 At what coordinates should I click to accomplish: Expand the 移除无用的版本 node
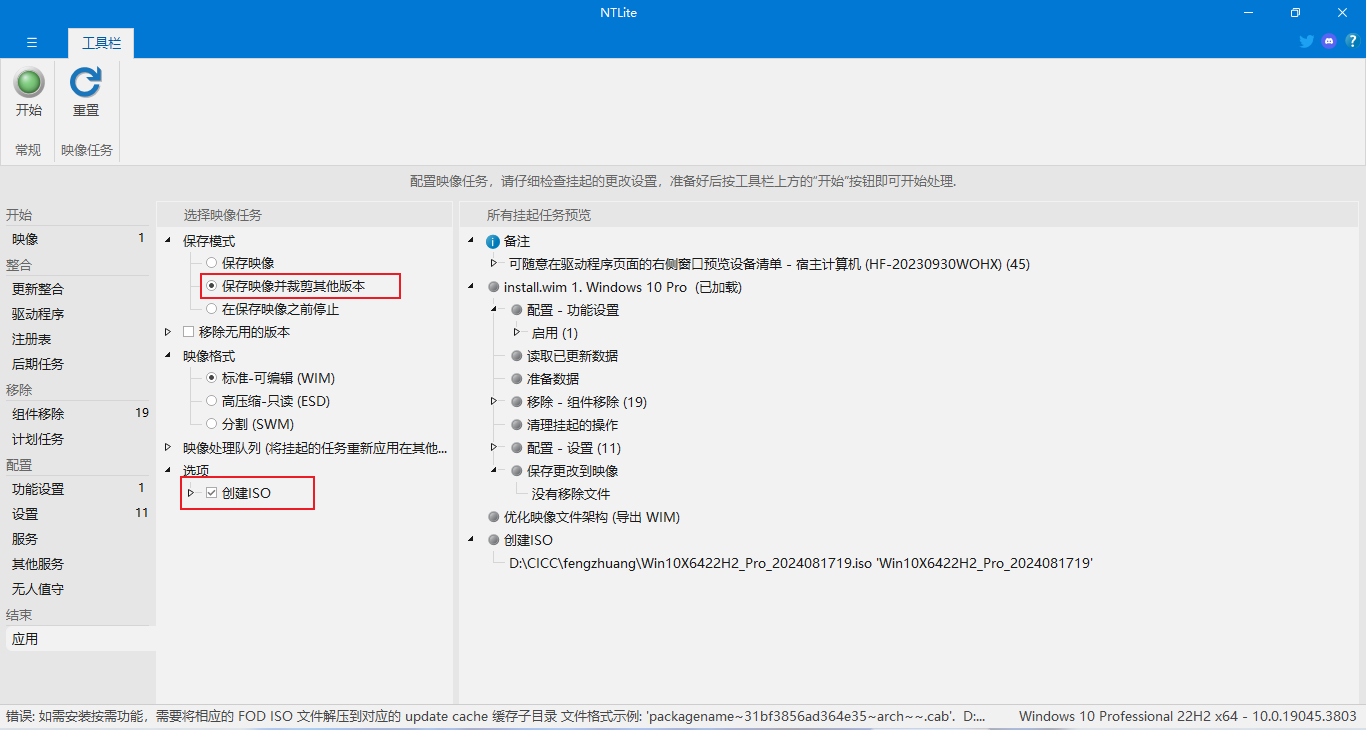coord(168,332)
